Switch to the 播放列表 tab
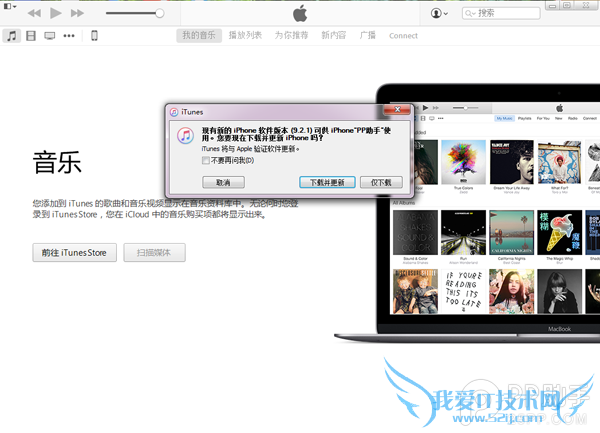Screen dimensions: 600x433 (x=245, y=36)
